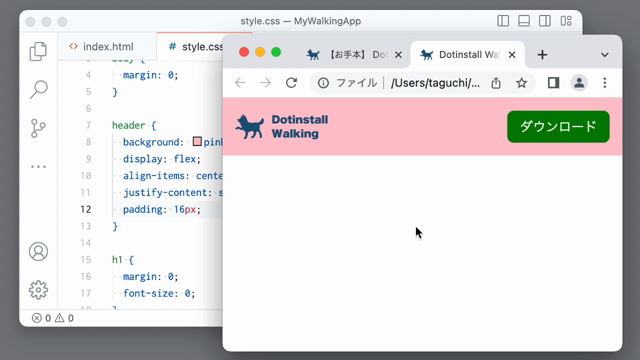The height and width of the screenshot is (360, 640).
Task: Click 'h1 {' selector line
Action: click(x=123, y=260)
